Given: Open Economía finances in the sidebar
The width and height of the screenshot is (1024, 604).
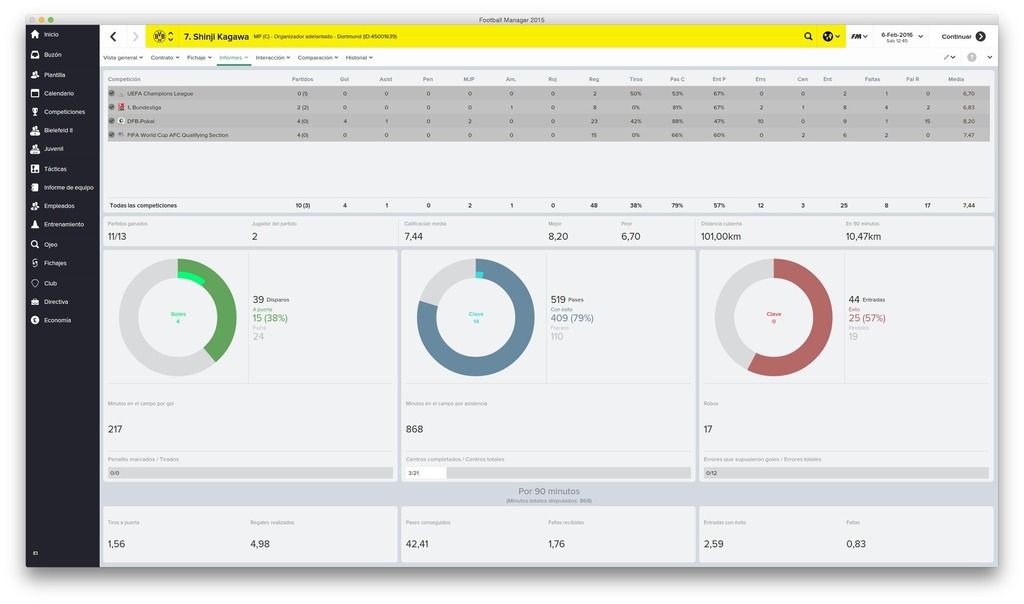Looking at the screenshot, I should (50, 320).
